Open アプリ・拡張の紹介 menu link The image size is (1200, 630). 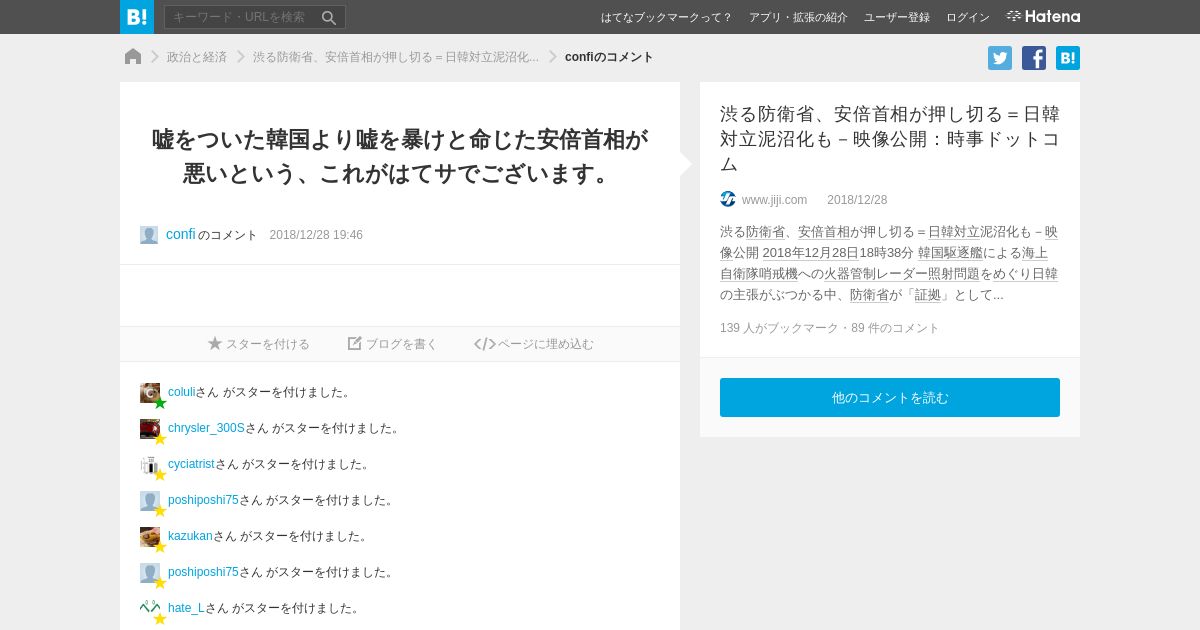coord(798,17)
